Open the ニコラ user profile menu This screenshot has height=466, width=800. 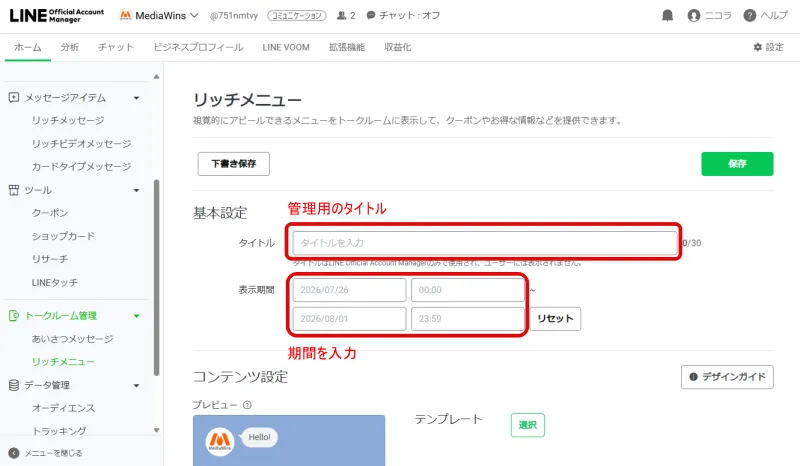click(709, 15)
